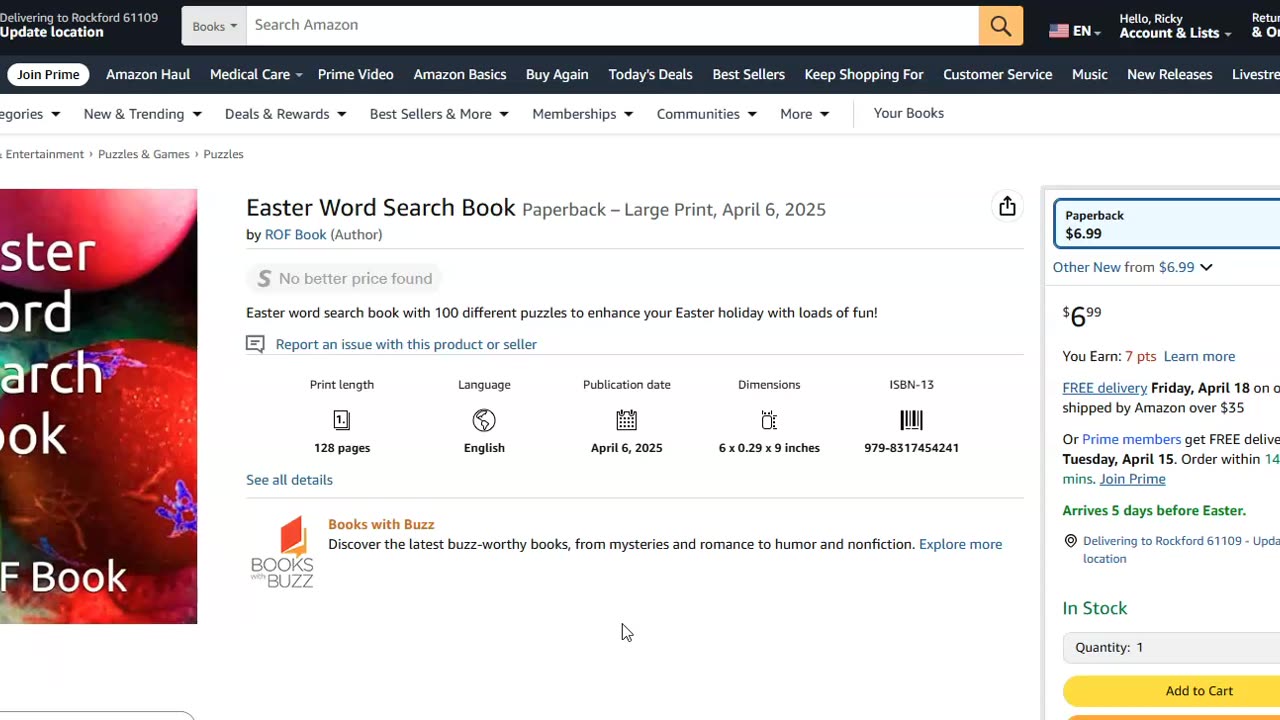Click the ROF Book author link

(295, 235)
